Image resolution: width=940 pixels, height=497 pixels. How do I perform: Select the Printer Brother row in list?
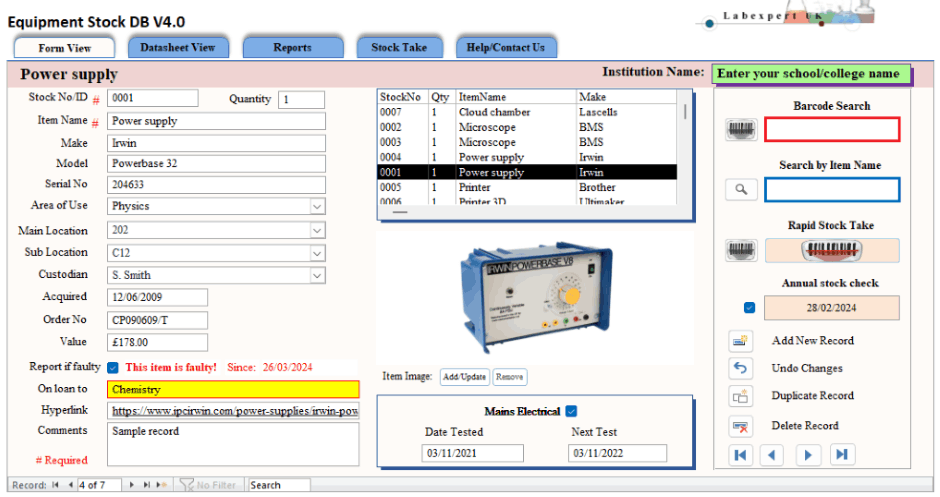click(x=528, y=187)
